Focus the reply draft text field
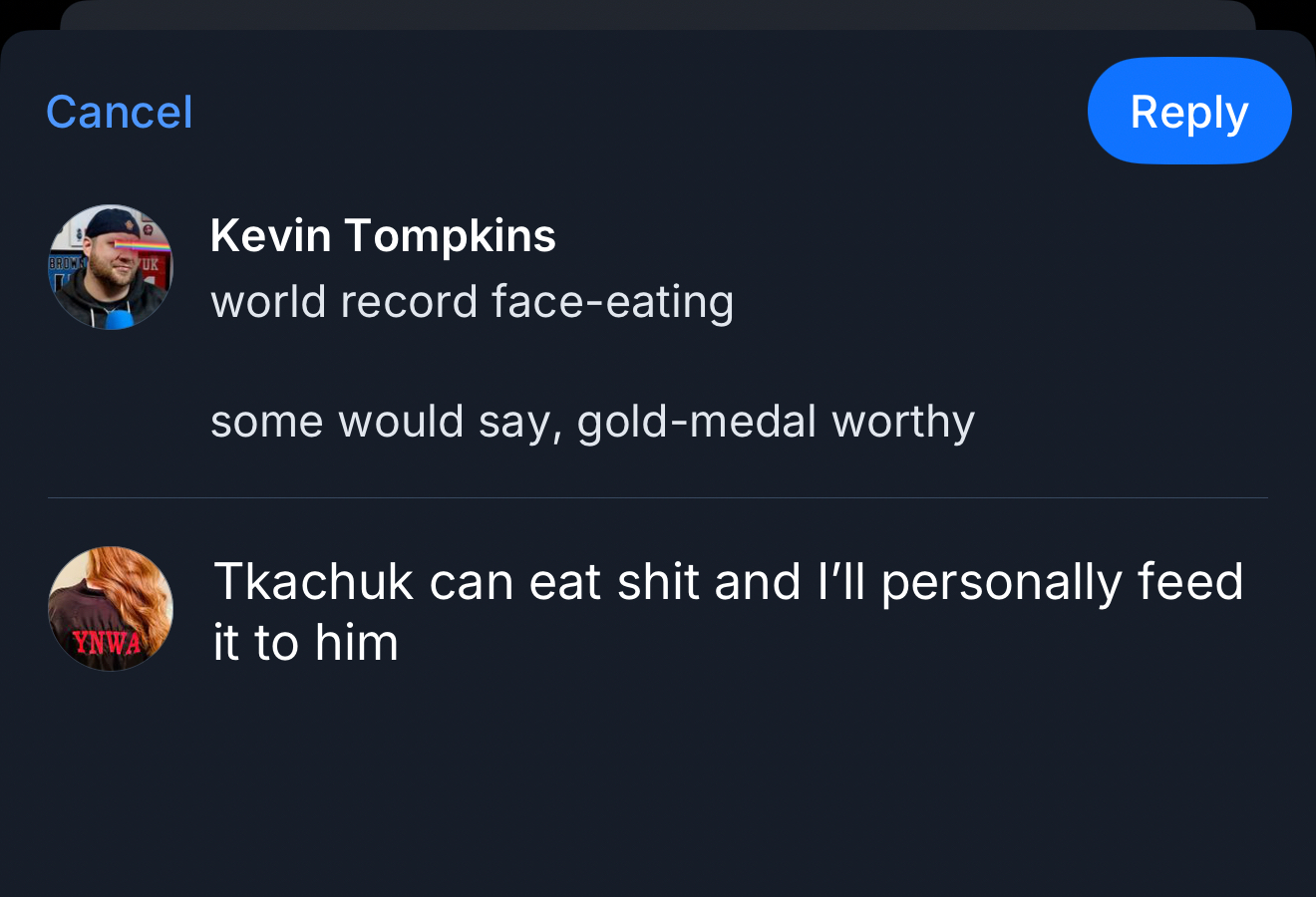This screenshot has height=897, width=1316. pyautogui.click(x=728, y=611)
